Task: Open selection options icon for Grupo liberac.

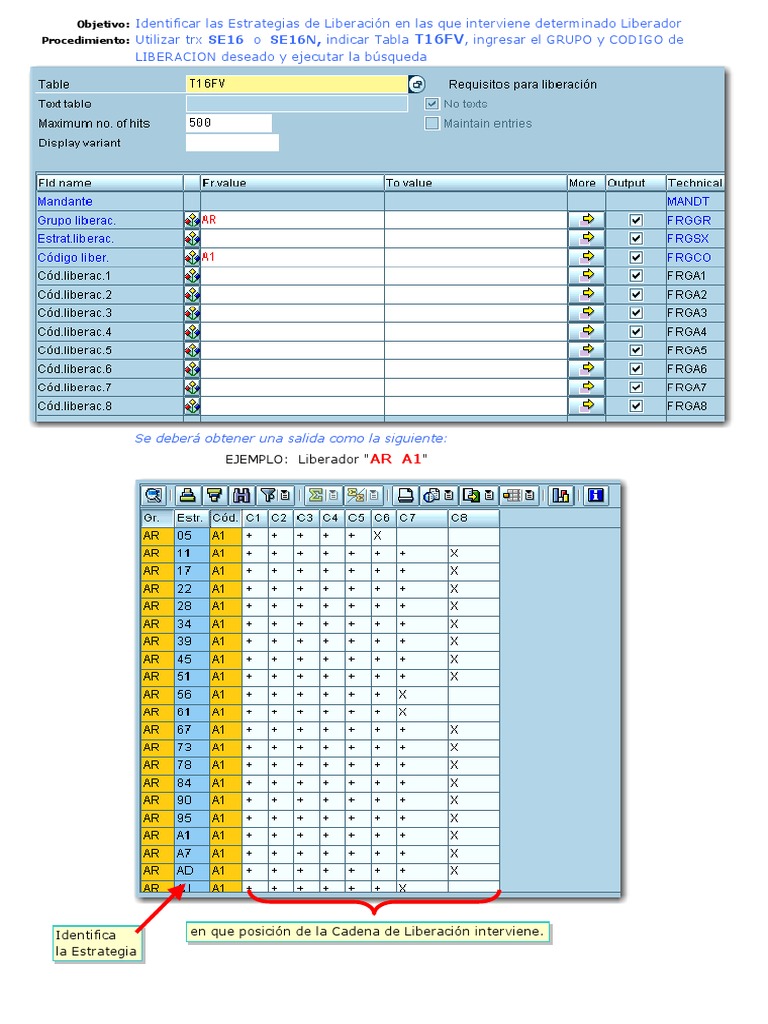Action: tap(192, 220)
